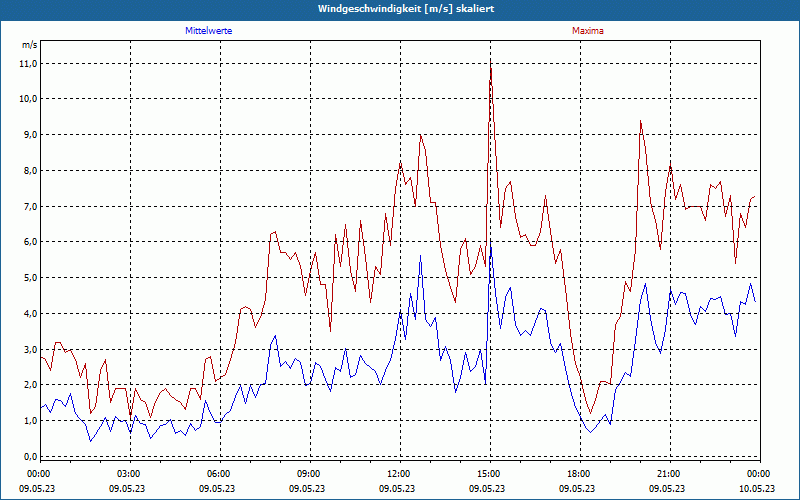Click the Mittelwerte legend label
Image resolution: width=800 pixels, height=500 pixels.
point(209,31)
